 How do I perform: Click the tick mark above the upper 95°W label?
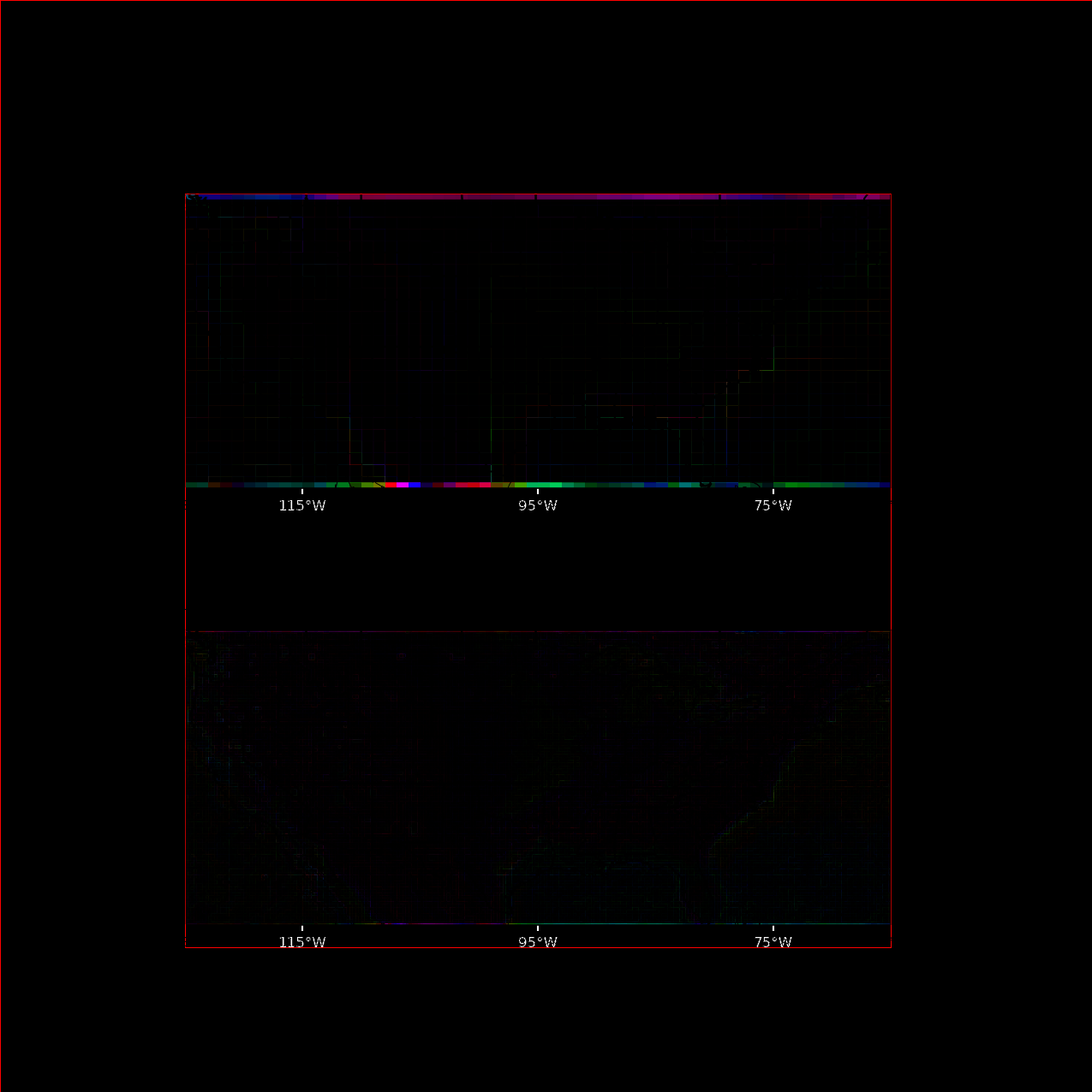[538, 492]
